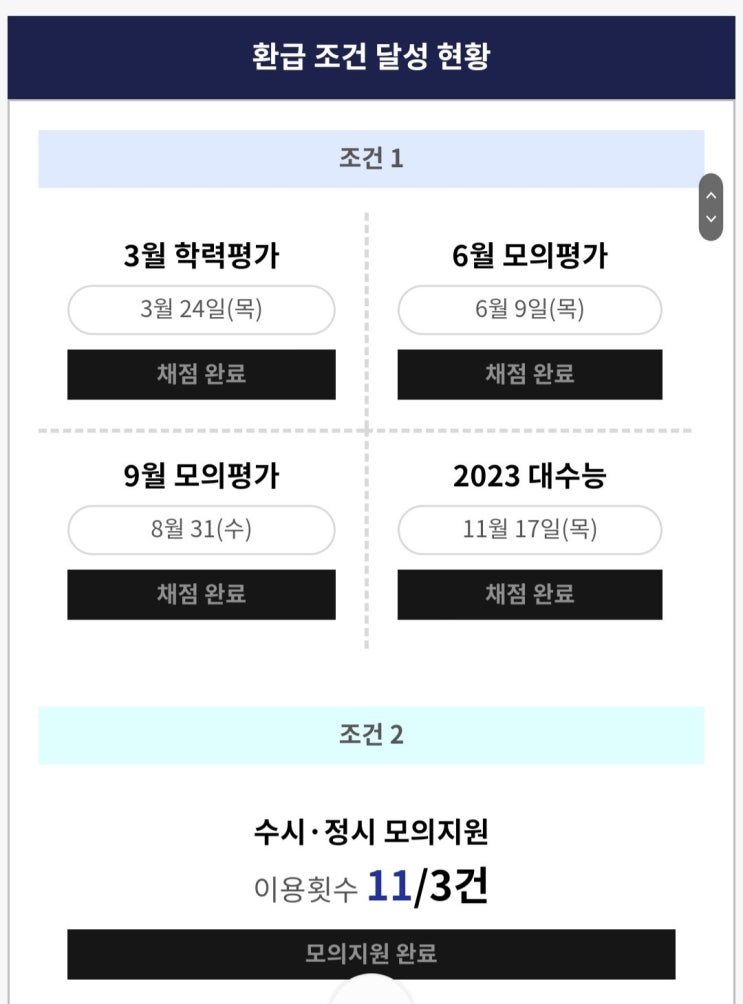The height and width of the screenshot is (1004, 743).
Task: Click the 9월 모의평가 heading
Action: [201, 476]
